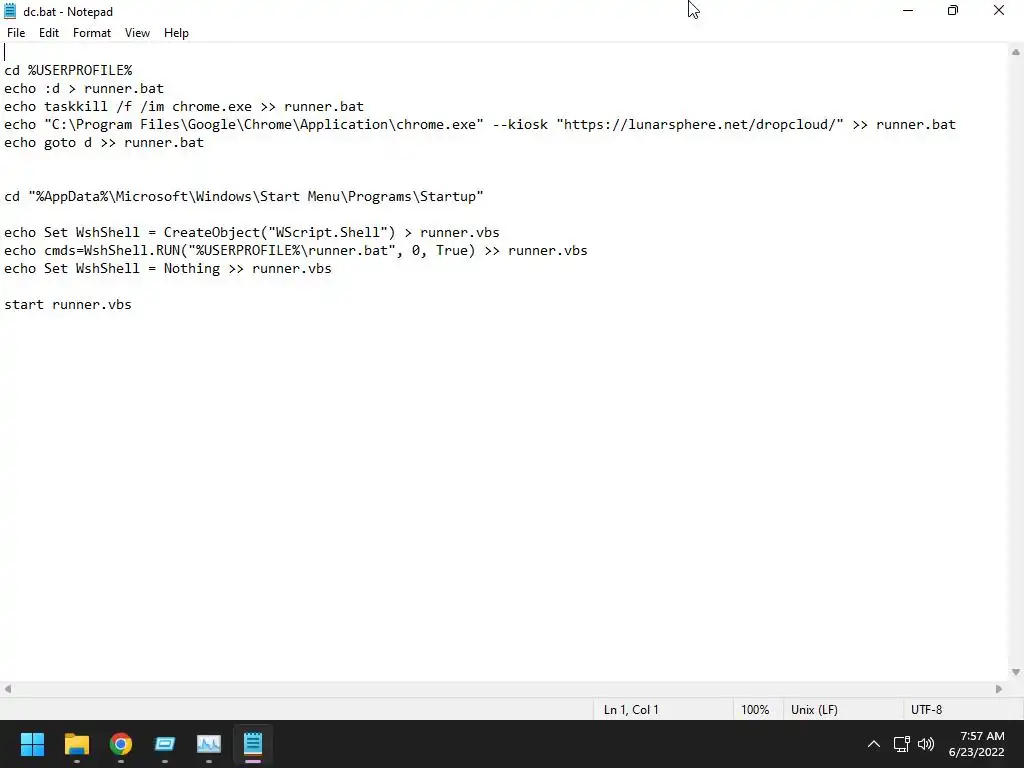Viewport: 1024px width, 768px height.
Task: Restore down the Notepad window
Action: [953, 10]
